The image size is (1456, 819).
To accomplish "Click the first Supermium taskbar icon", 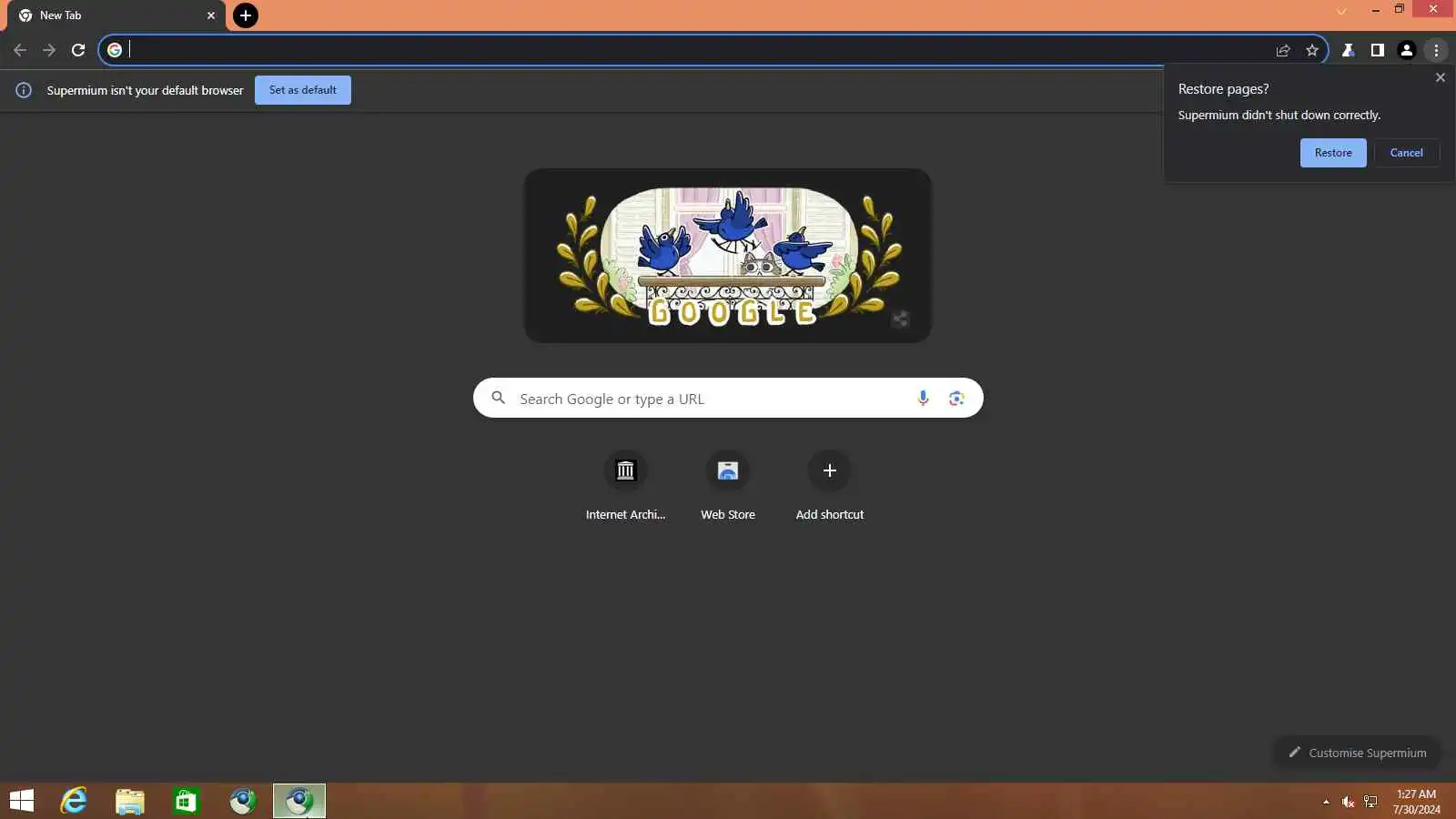I will [x=243, y=801].
